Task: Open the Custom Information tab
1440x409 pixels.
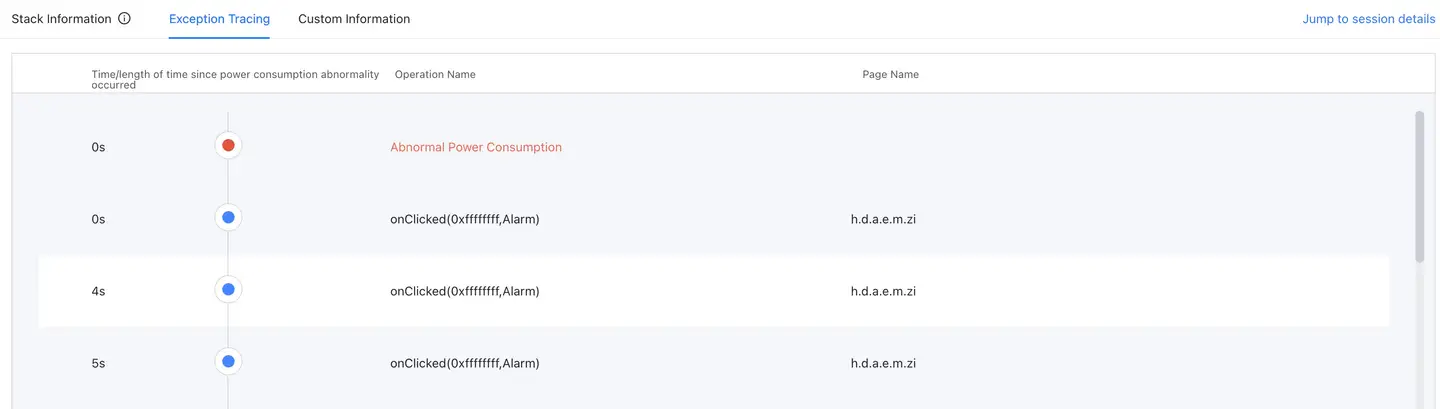Action: point(354,19)
